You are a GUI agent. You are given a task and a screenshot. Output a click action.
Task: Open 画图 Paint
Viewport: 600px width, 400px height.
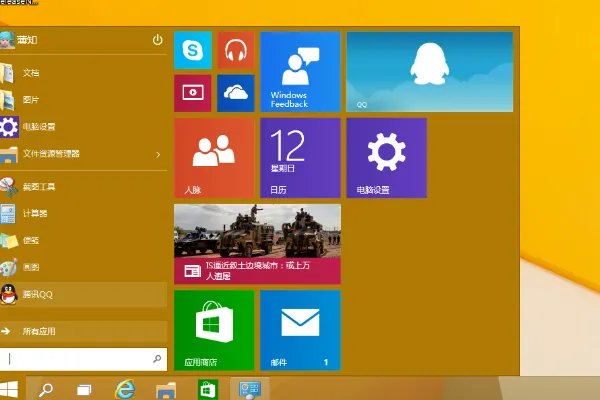(83, 267)
